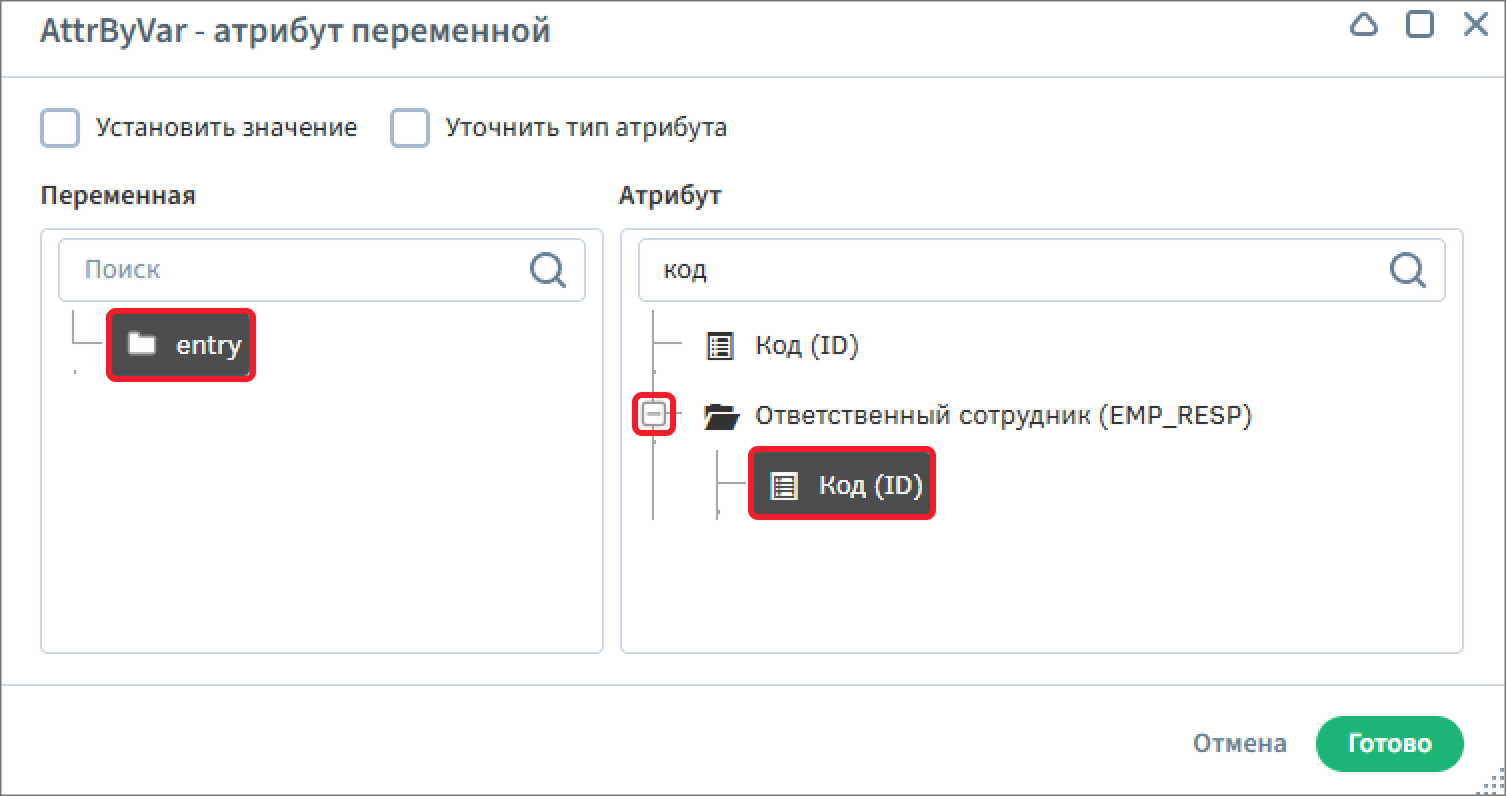The height and width of the screenshot is (796, 1506).
Task: Click the open folder icon of Ответственный сотрудник
Action: [x=720, y=416]
